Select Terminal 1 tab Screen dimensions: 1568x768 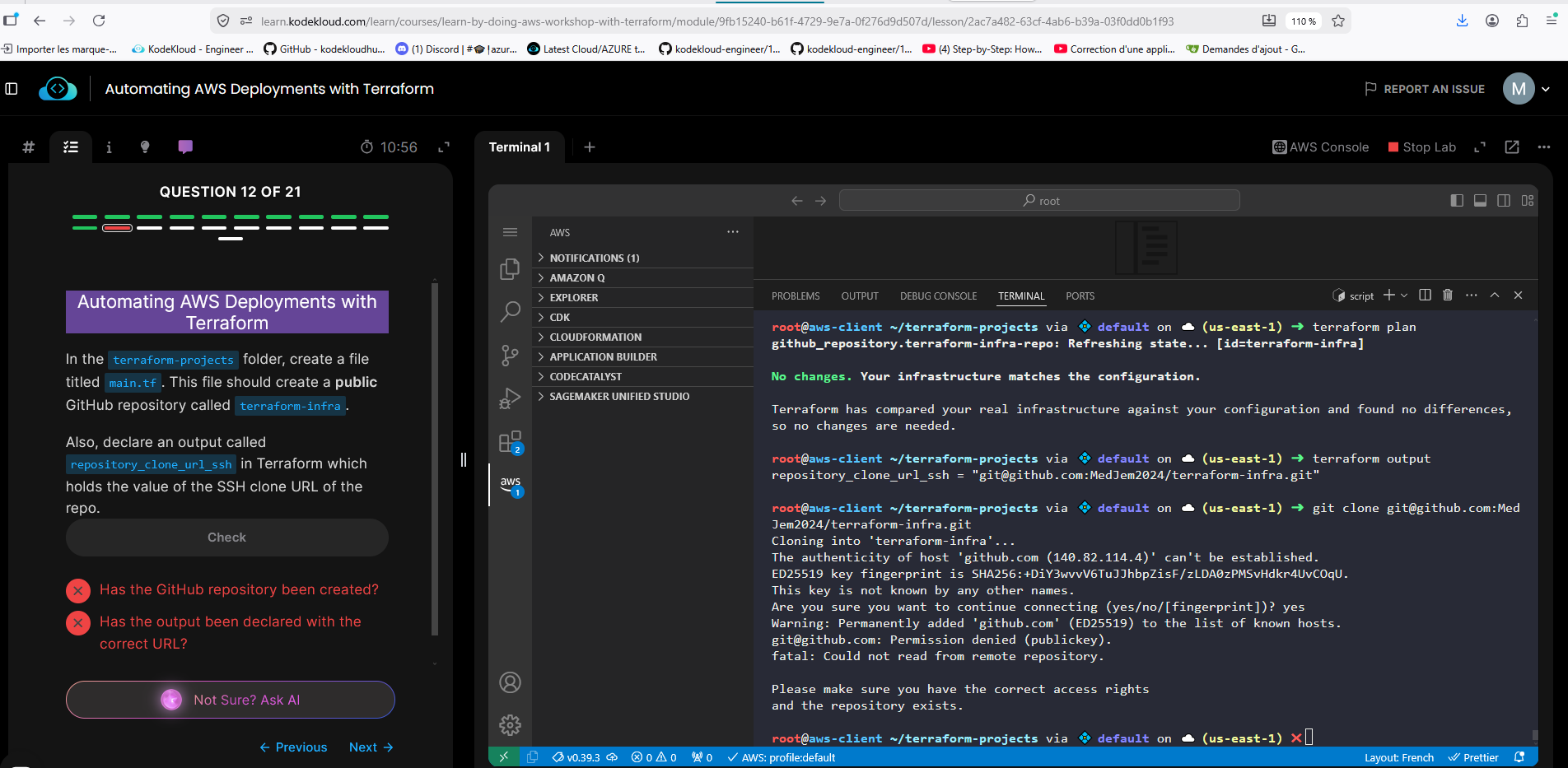[519, 147]
